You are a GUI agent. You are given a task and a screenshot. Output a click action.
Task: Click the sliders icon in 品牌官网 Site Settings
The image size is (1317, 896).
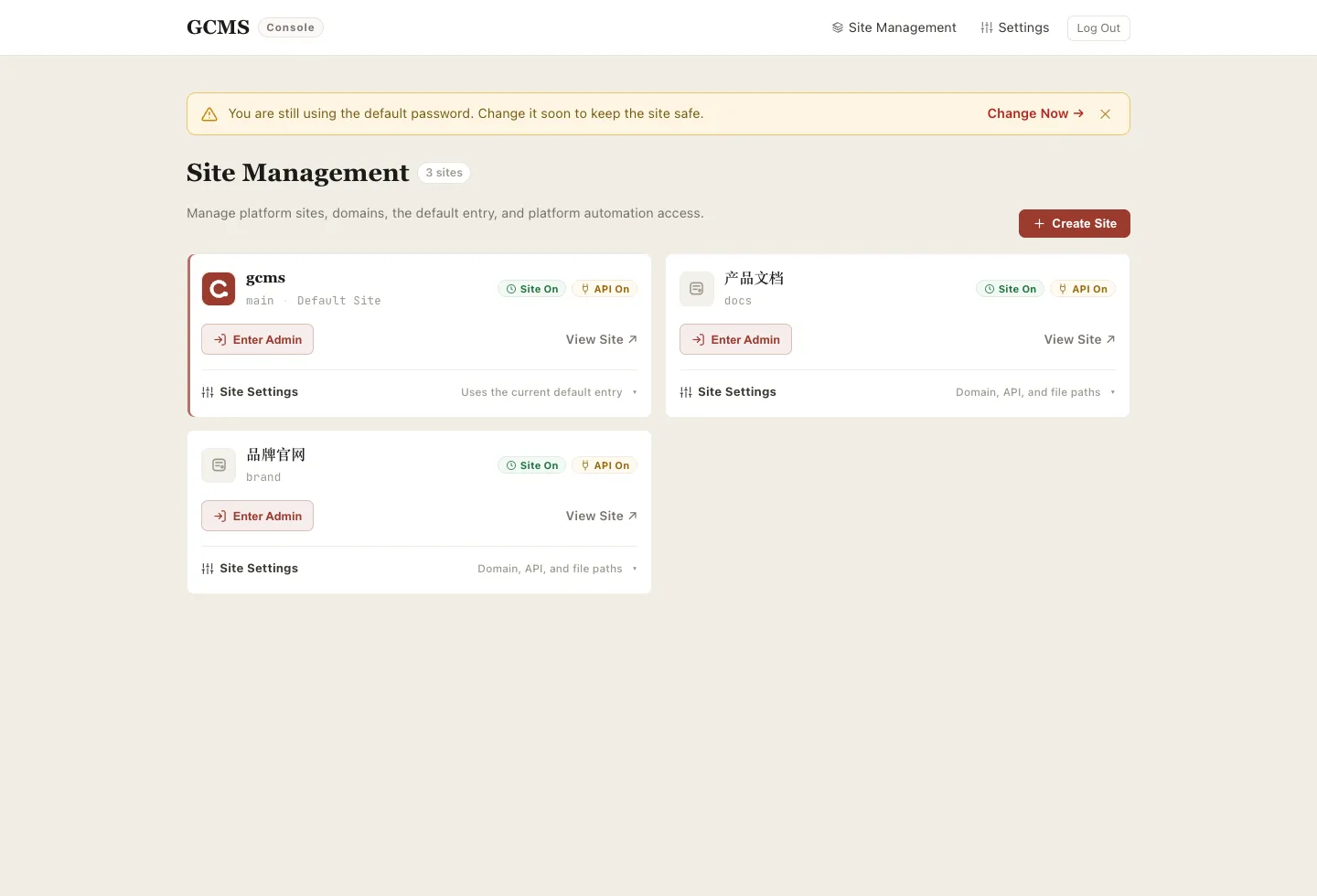click(x=208, y=569)
